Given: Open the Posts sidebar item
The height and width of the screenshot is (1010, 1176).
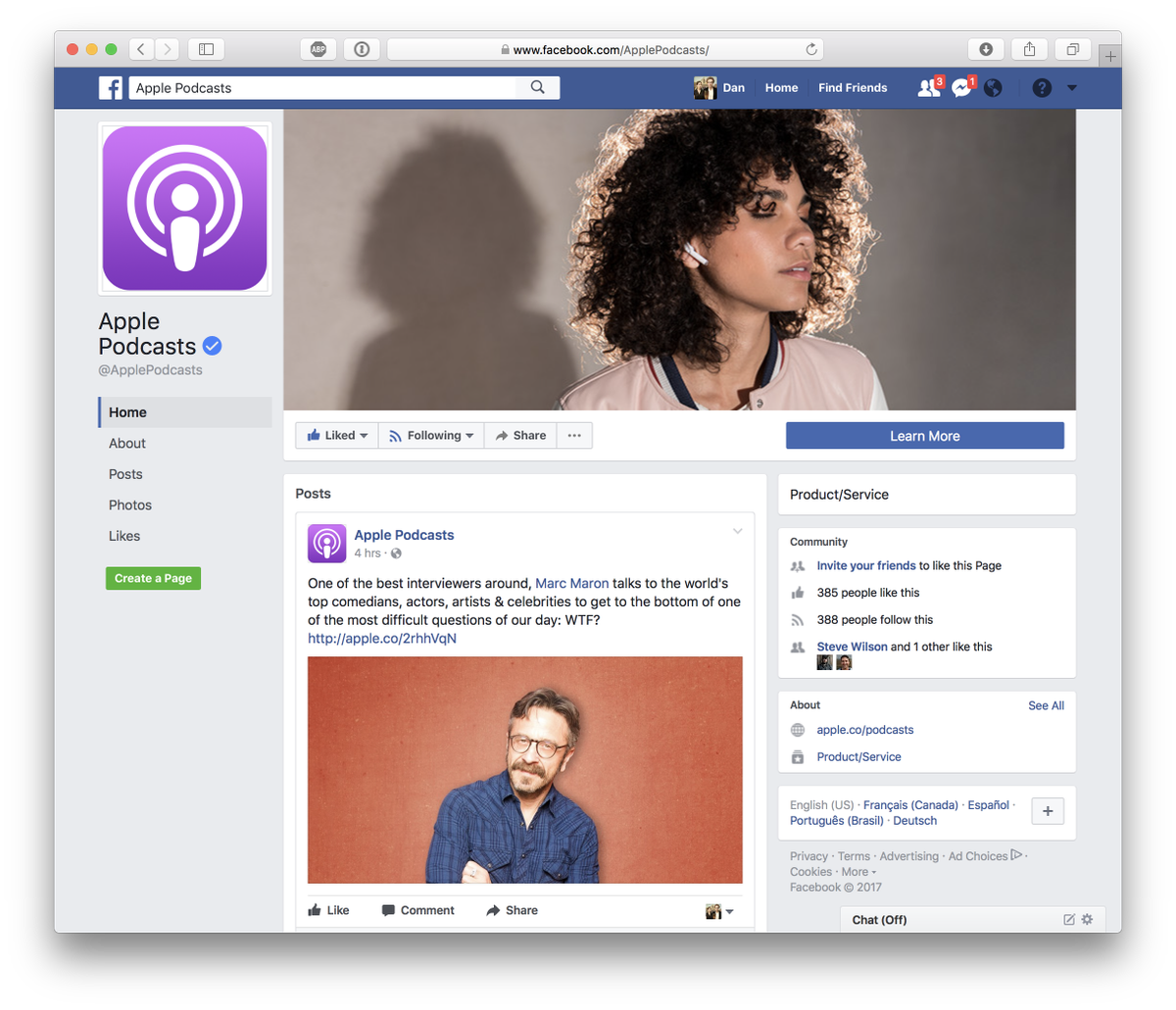Looking at the screenshot, I should [x=125, y=474].
